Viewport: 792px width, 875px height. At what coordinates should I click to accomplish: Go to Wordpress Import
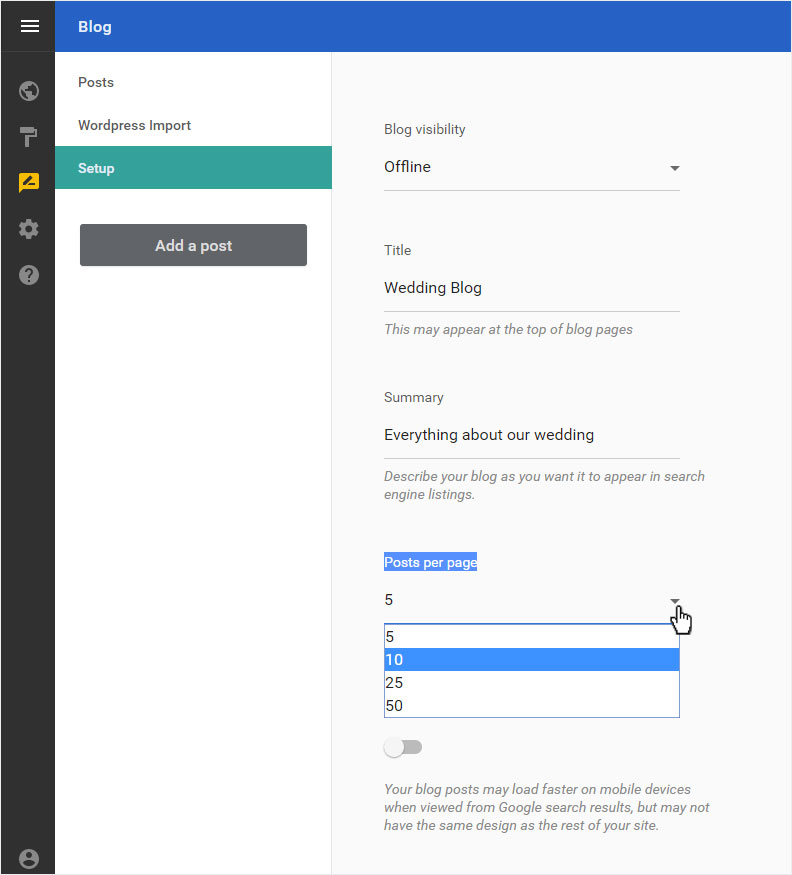[x=134, y=125]
